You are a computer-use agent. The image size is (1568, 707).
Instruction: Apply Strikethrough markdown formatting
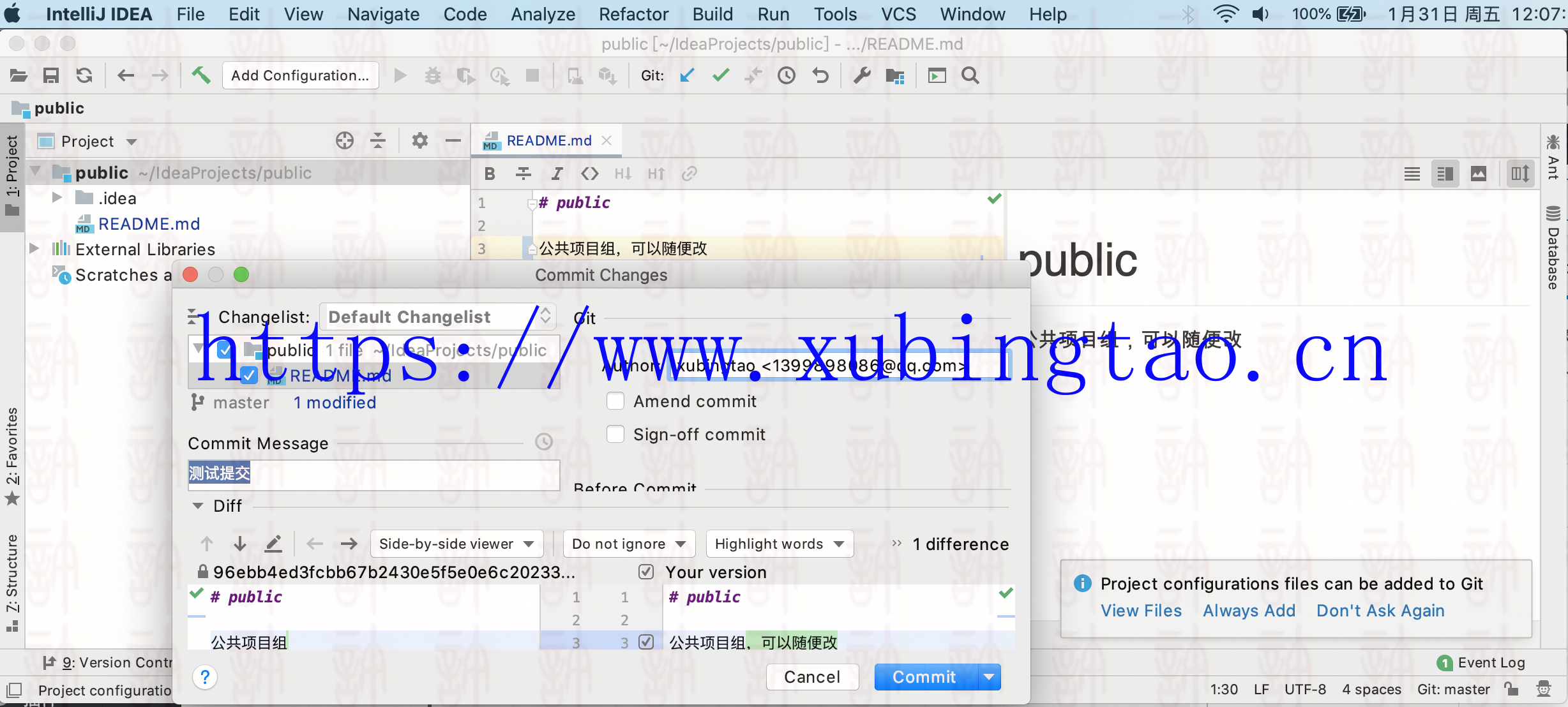pyautogui.click(x=524, y=174)
